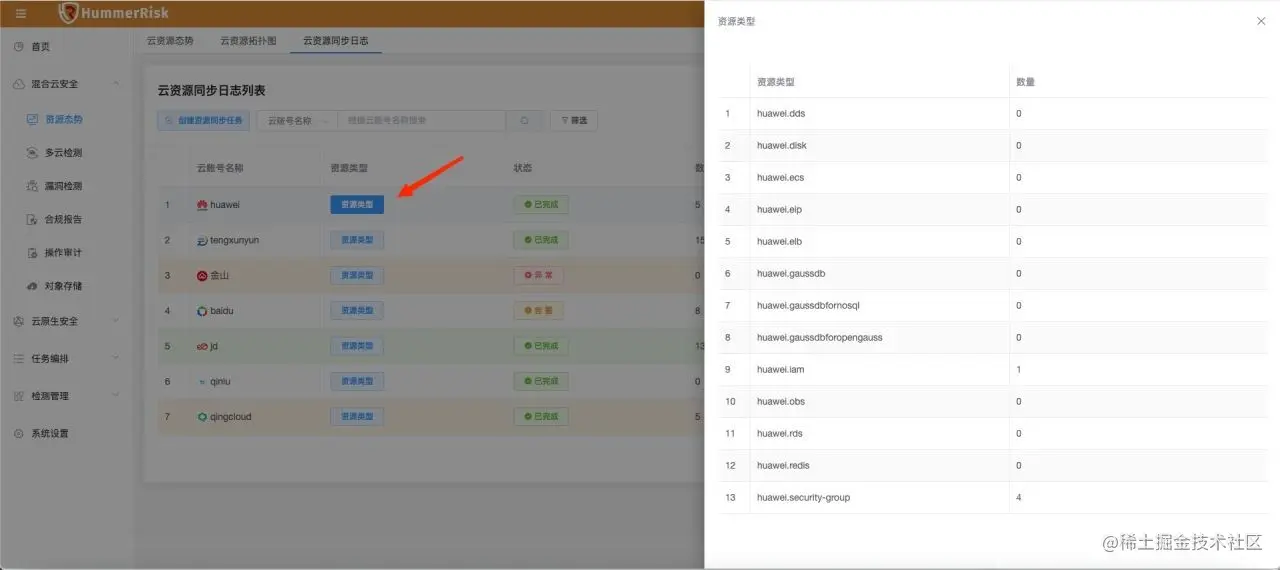Click the baidu cloud logo icon
The width and height of the screenshot is (1280, 570).
point(202,311)
